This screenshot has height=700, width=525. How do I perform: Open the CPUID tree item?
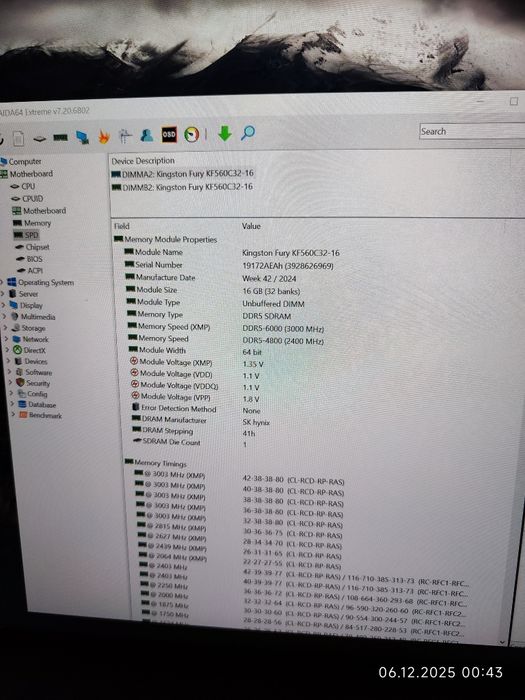coord(32,199)
